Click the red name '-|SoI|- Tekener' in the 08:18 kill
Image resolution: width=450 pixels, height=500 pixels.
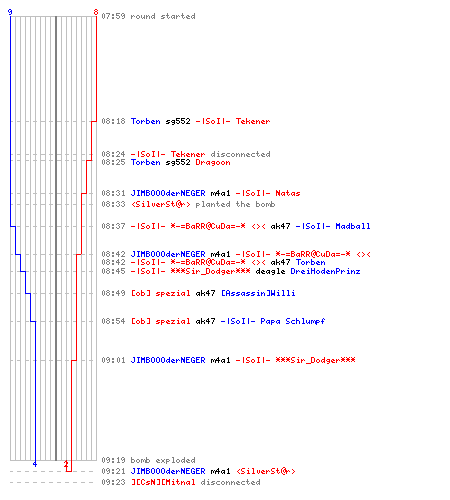pyautogui.click(x=233, y=121)
